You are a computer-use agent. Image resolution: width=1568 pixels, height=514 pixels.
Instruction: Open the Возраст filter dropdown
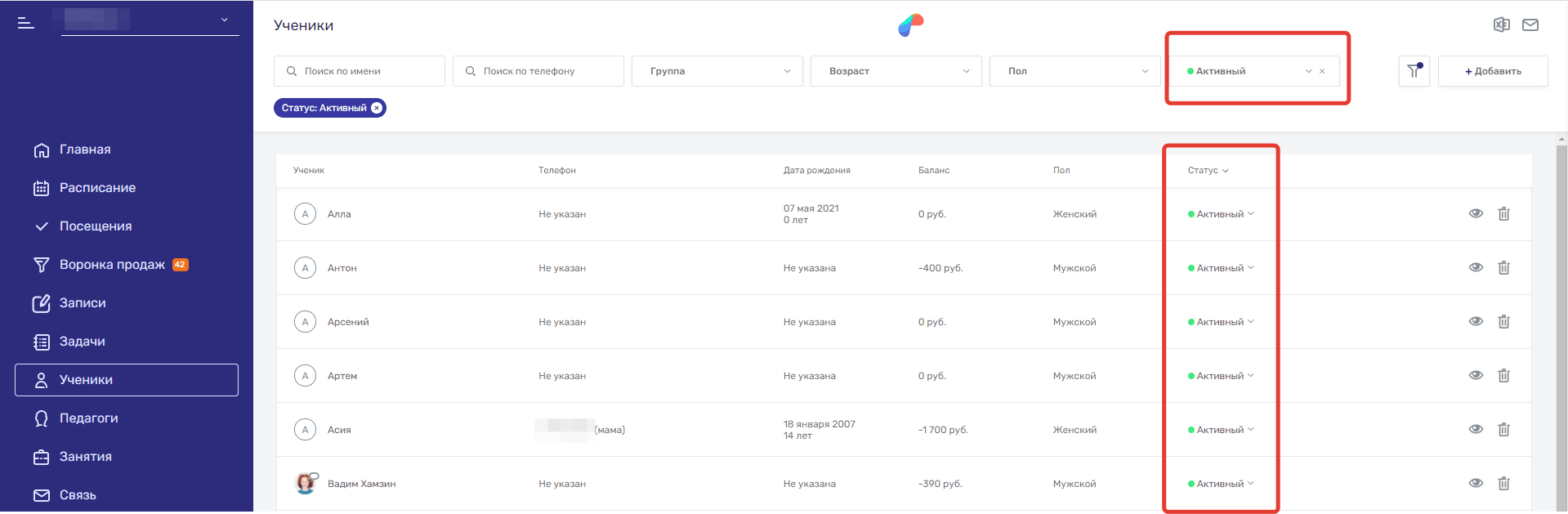[896, 71]
